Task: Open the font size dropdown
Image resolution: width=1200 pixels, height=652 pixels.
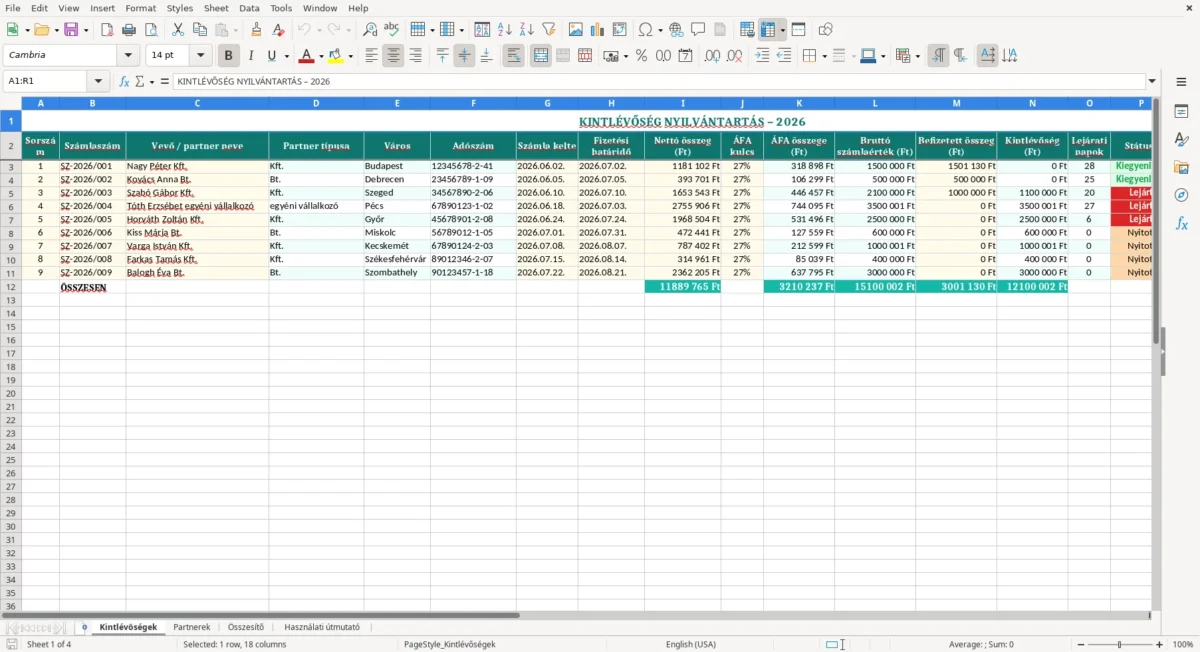Action: click(201, 56)
